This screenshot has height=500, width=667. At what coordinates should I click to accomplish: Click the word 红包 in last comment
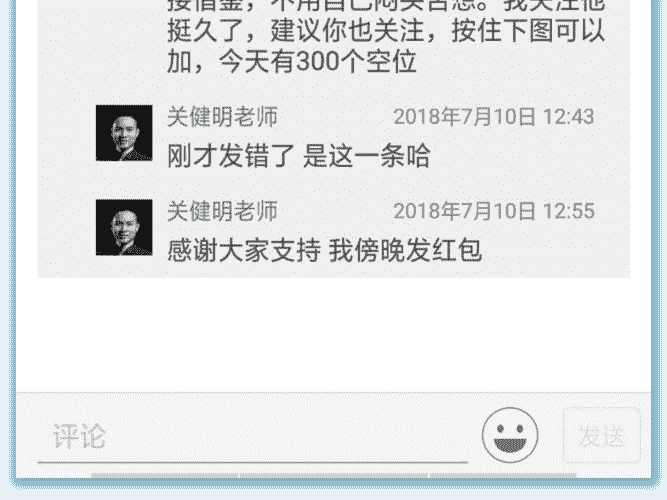[457, 250]
